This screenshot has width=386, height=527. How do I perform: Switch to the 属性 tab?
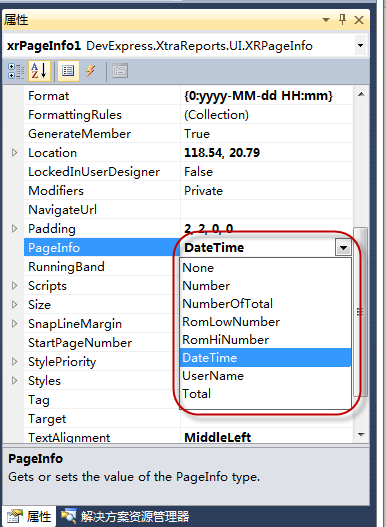click(30, 516)
